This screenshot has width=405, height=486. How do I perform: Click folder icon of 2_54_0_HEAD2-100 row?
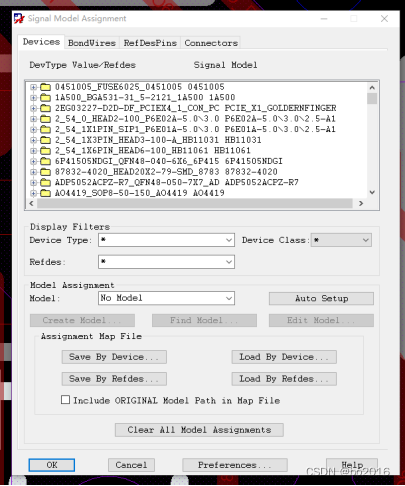point(45,119)
